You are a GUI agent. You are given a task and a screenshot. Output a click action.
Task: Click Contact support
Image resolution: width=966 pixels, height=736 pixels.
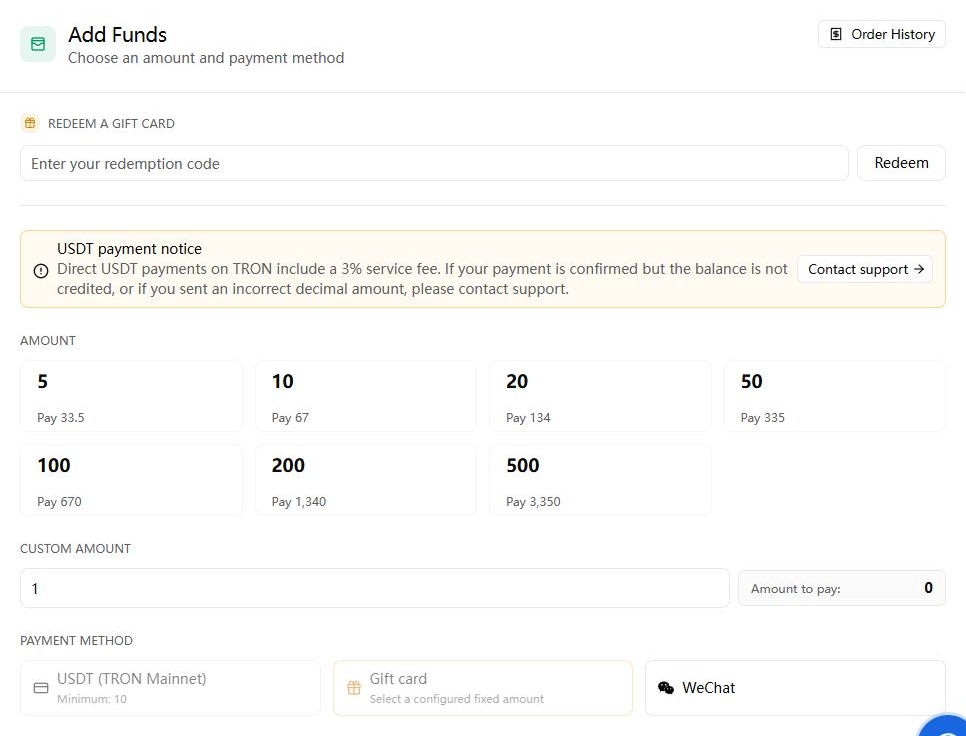865,269
